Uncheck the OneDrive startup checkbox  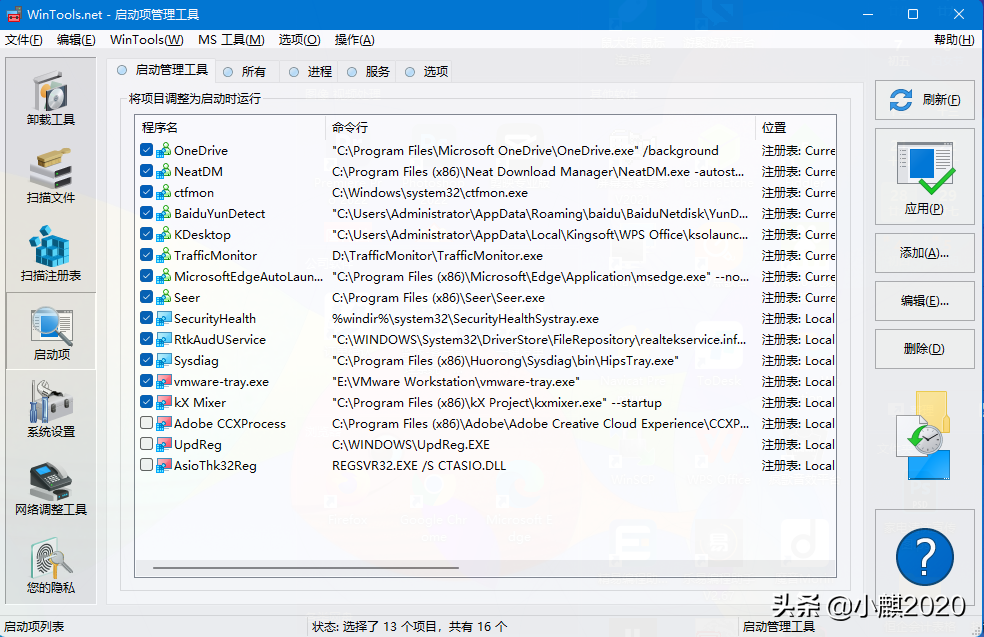click(x=146, y=150)
